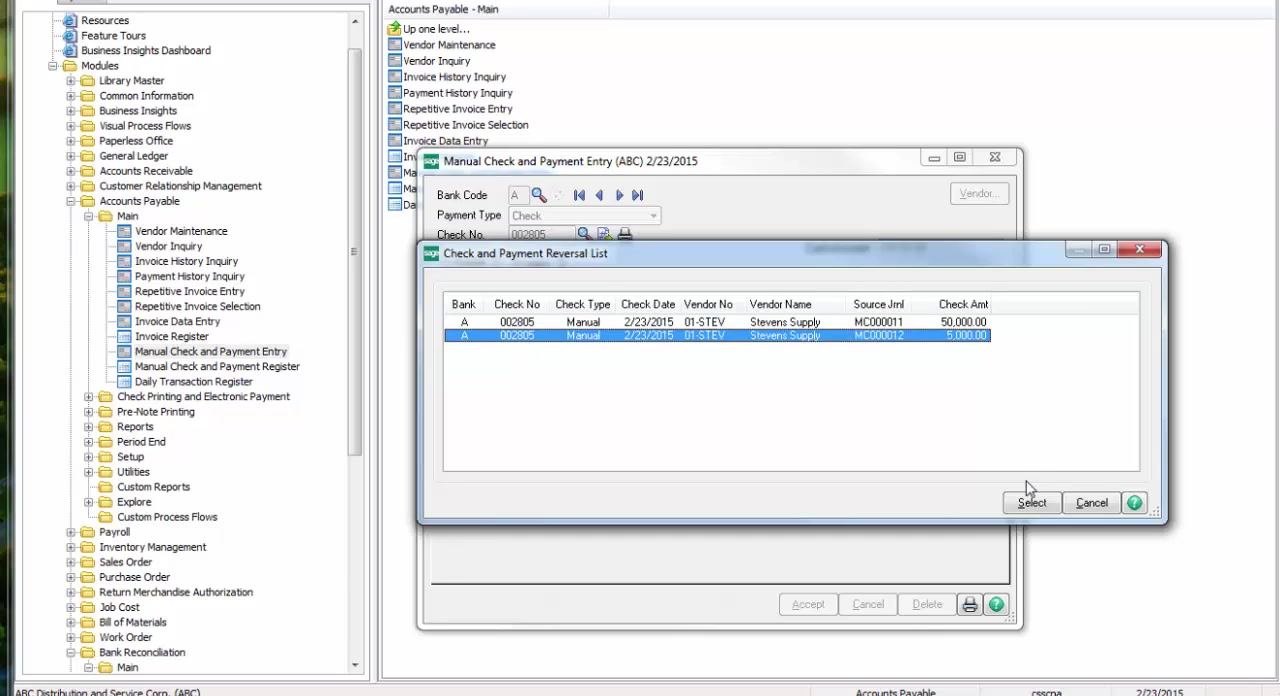Expand the Library Master module folder
1280x696 pixels.
[71, 81]
